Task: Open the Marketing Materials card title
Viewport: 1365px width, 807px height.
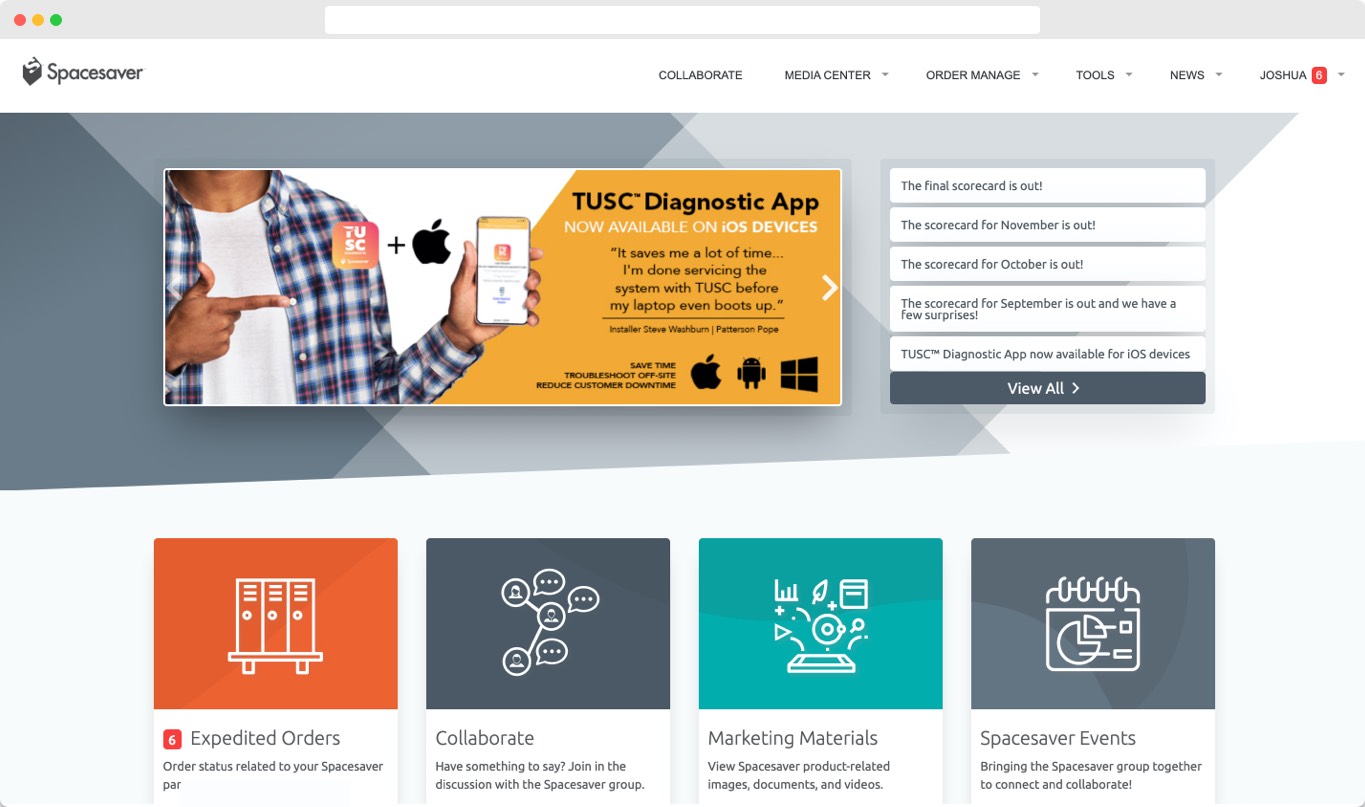Action: pos(793,738)
